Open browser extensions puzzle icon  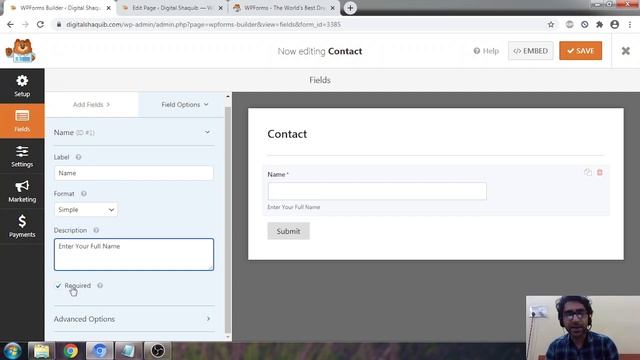pyautogui.click(x=599, y=24)
